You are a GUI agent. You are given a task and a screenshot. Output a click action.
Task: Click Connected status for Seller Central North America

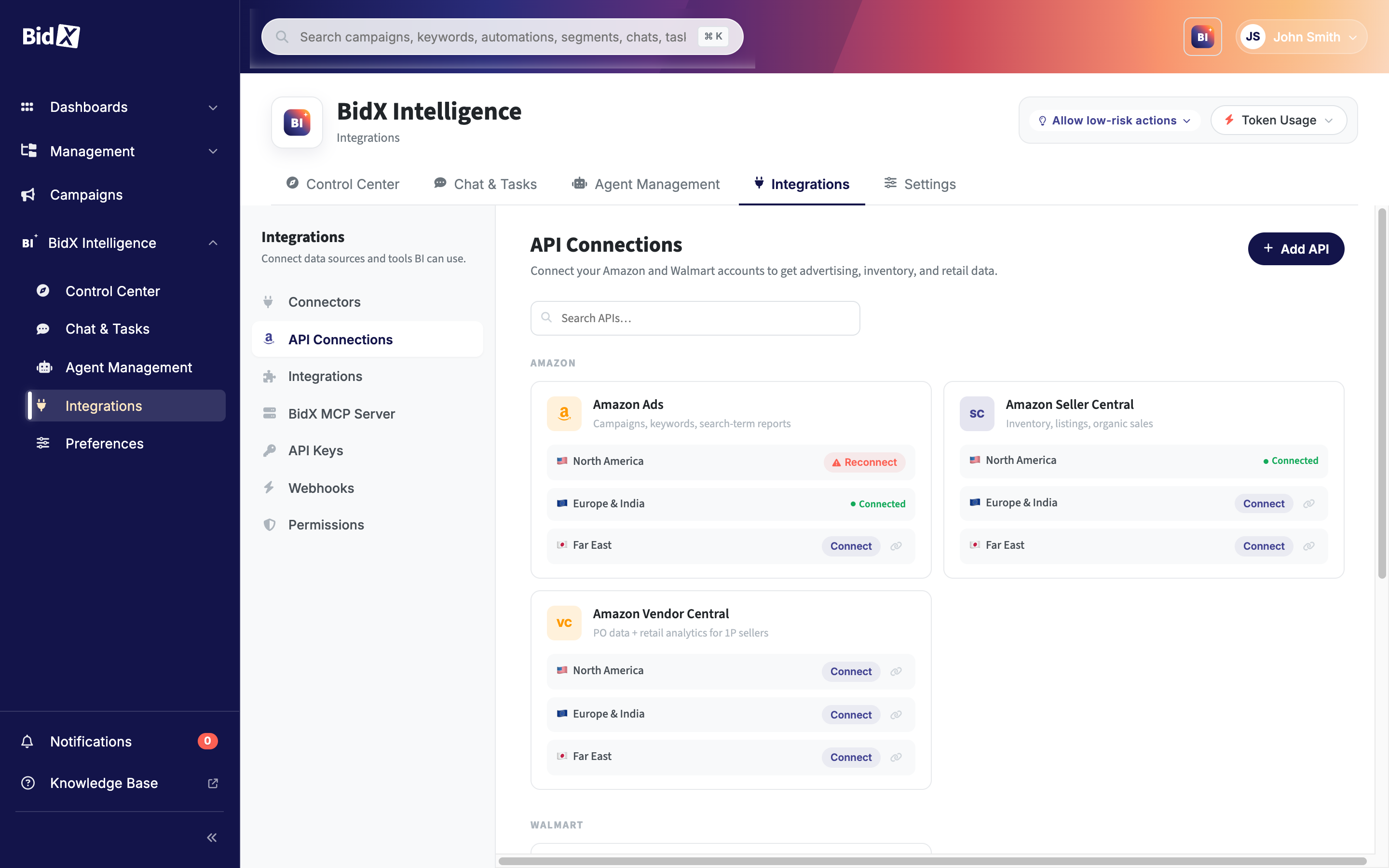click(1290, 461)
